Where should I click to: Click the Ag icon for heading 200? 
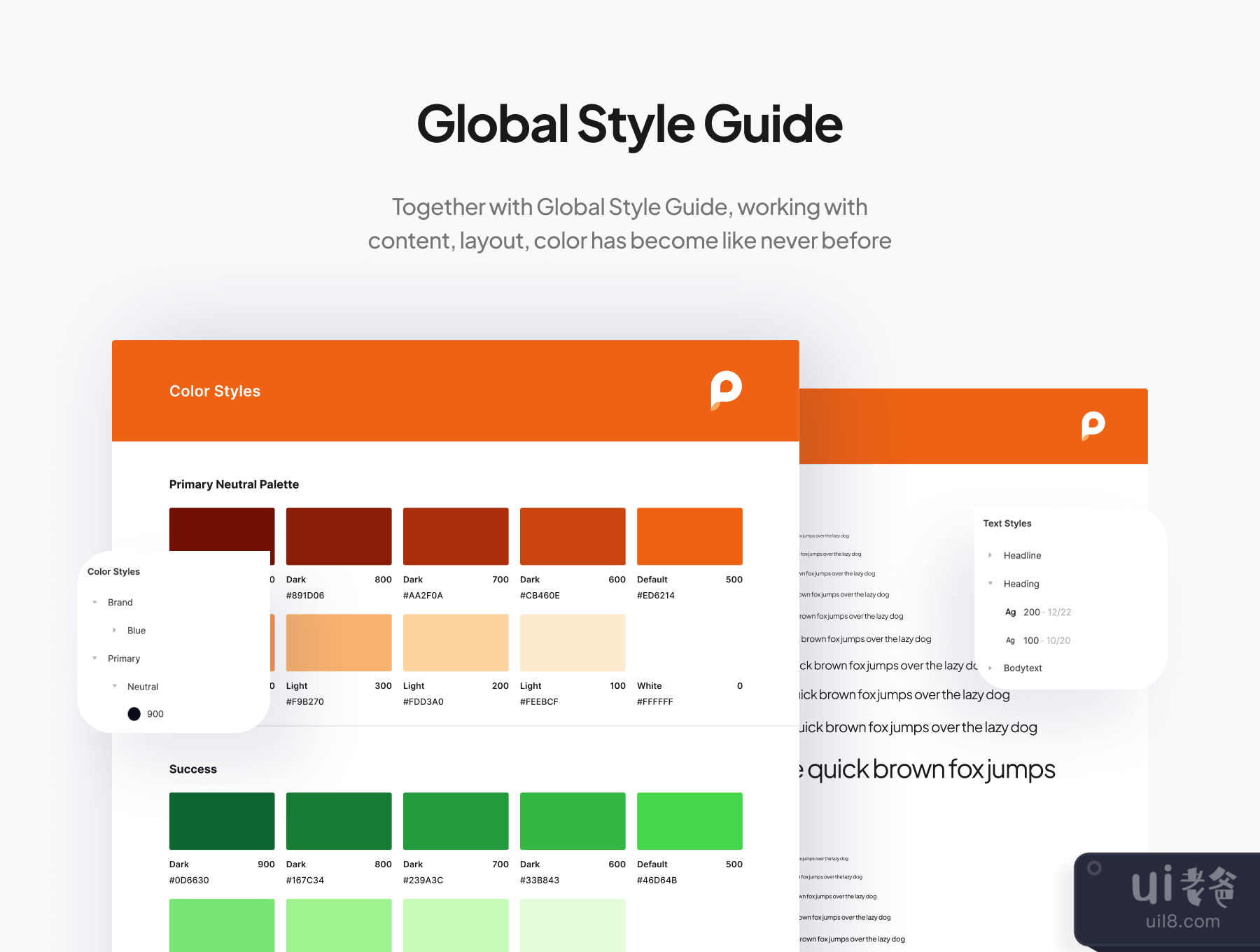tap(1010, 612)
